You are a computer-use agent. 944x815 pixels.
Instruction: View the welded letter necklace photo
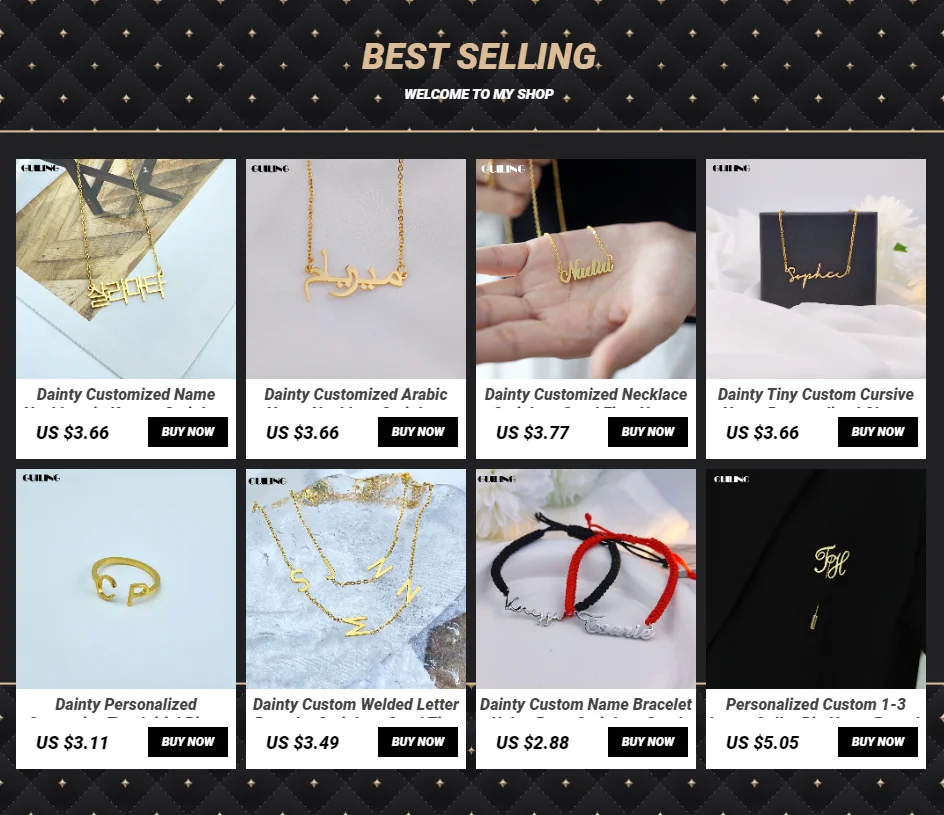356,579
